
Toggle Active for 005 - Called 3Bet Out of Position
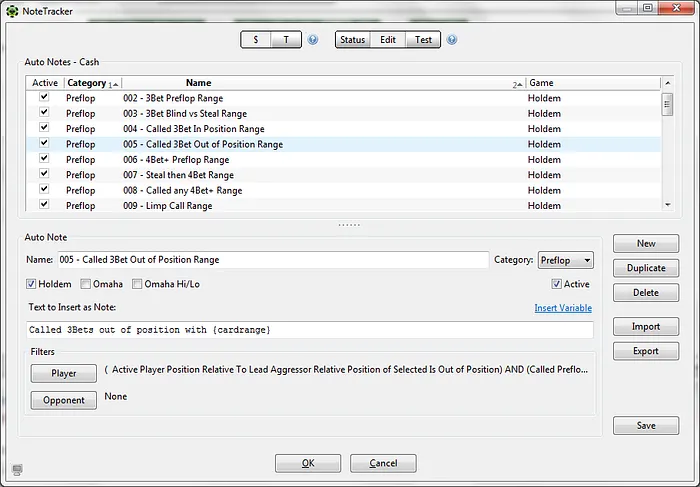tap(44, 143)
